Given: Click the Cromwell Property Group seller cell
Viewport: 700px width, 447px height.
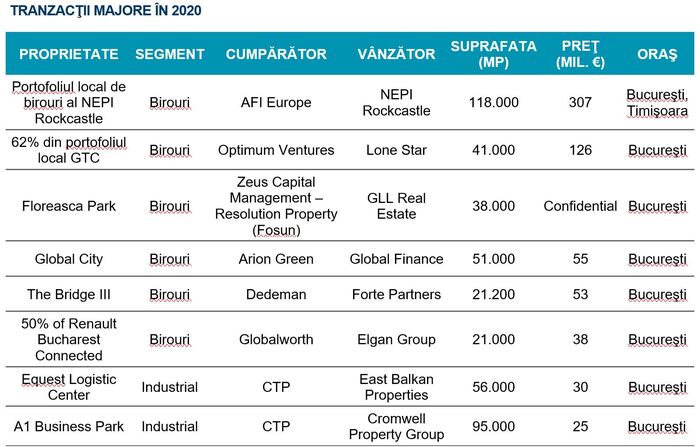Looking at the screenshot, I should click(x=396, y=427).
